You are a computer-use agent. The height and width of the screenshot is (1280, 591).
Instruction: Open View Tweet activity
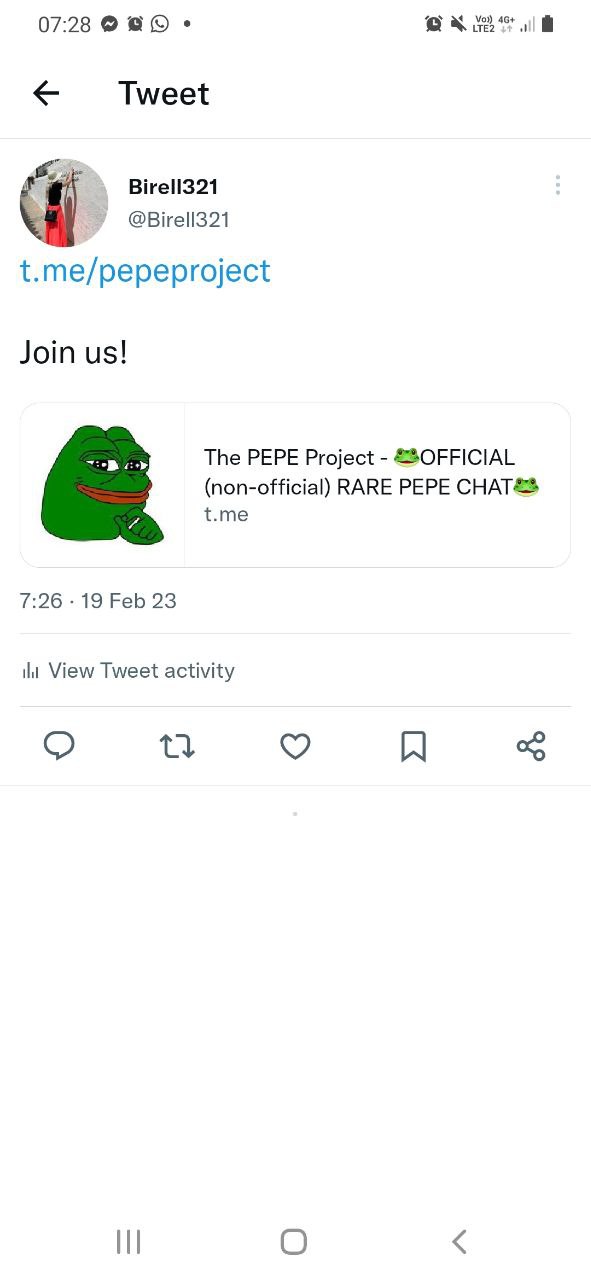click(x=141, y=671)
